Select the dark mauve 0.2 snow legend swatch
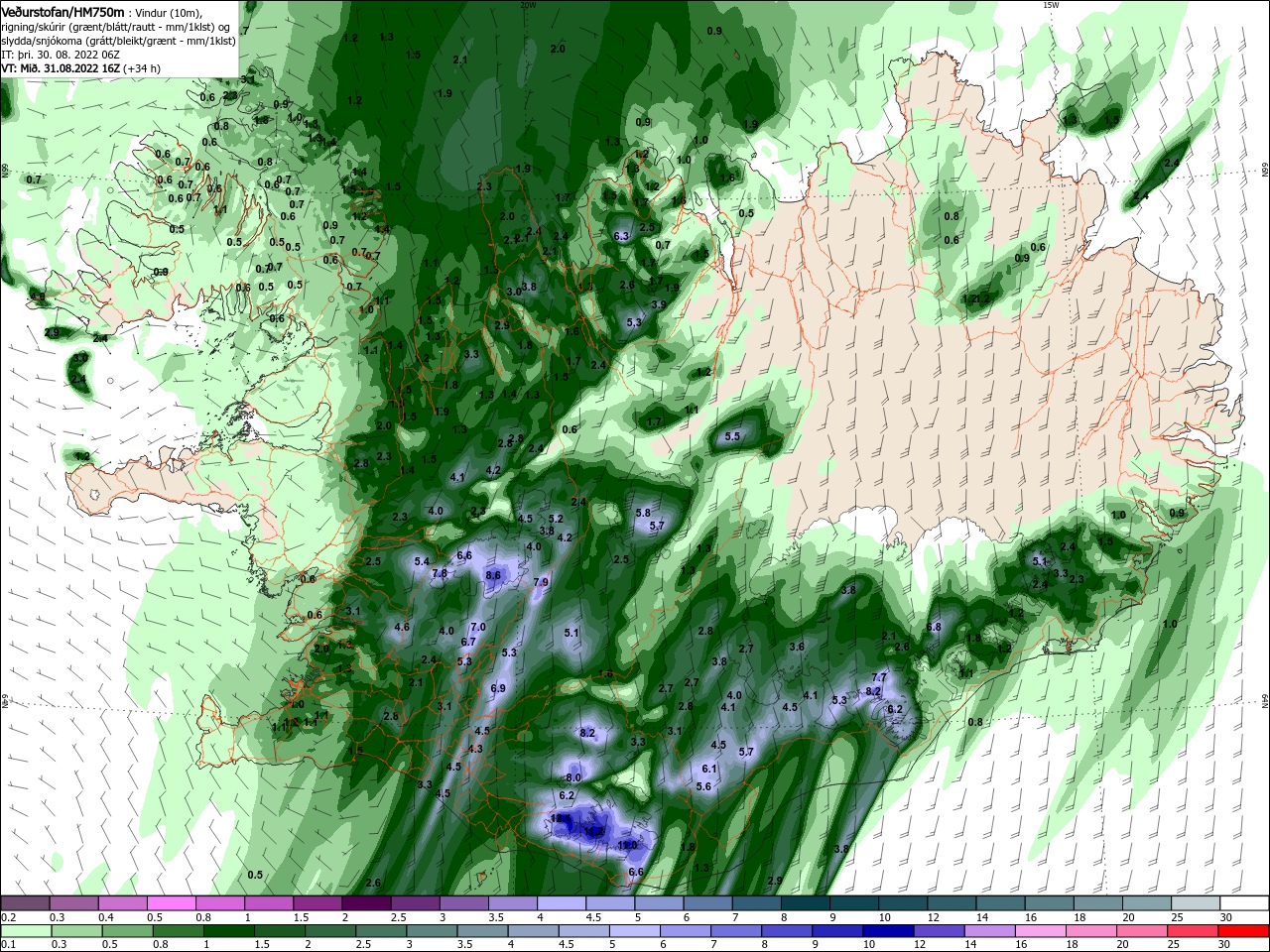 point(25,903)
